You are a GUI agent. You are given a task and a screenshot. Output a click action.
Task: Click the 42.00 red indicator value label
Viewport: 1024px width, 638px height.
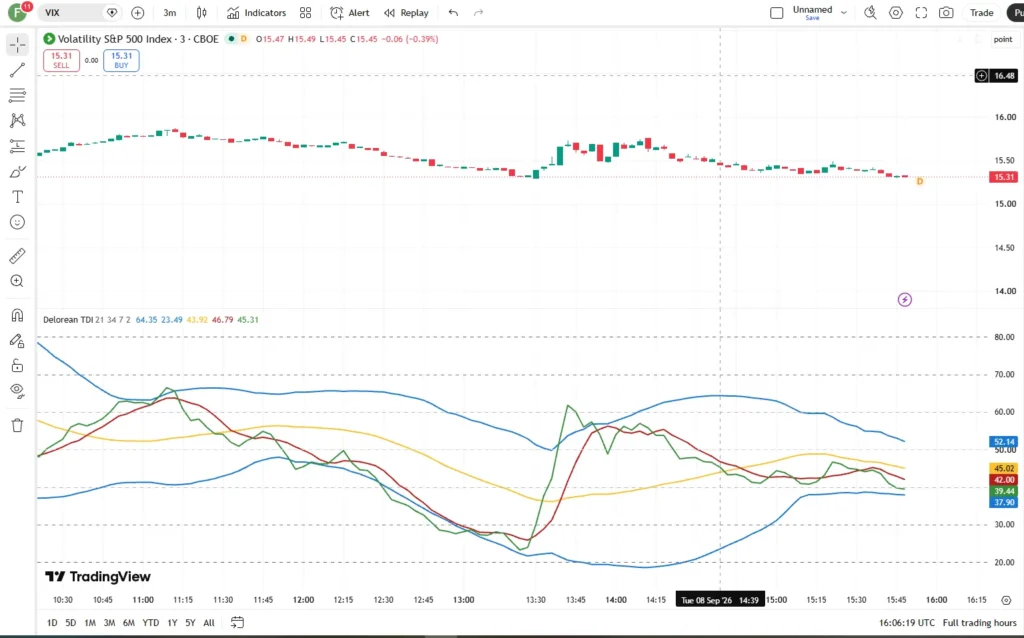1004,480
